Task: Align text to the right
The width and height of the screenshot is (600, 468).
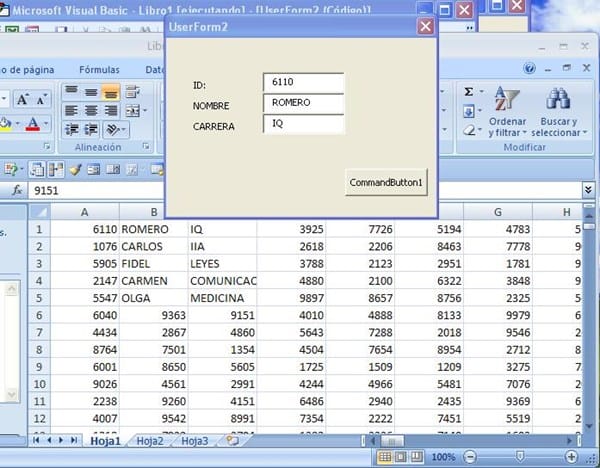Action: tap(111, 111)
